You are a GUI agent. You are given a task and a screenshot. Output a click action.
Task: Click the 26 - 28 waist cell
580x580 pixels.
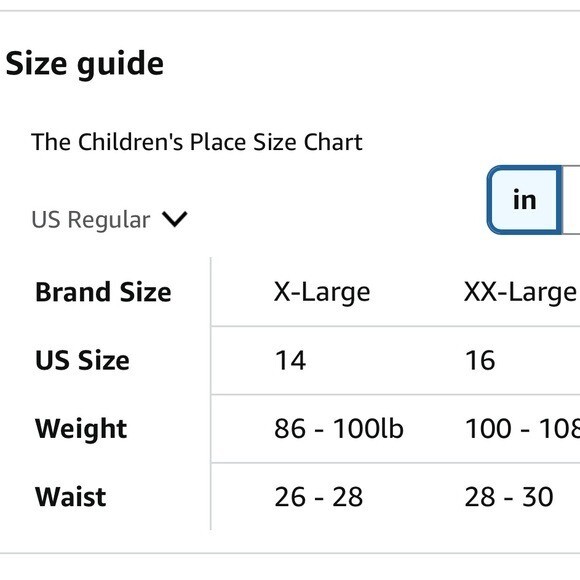click(x=318, y=497)
